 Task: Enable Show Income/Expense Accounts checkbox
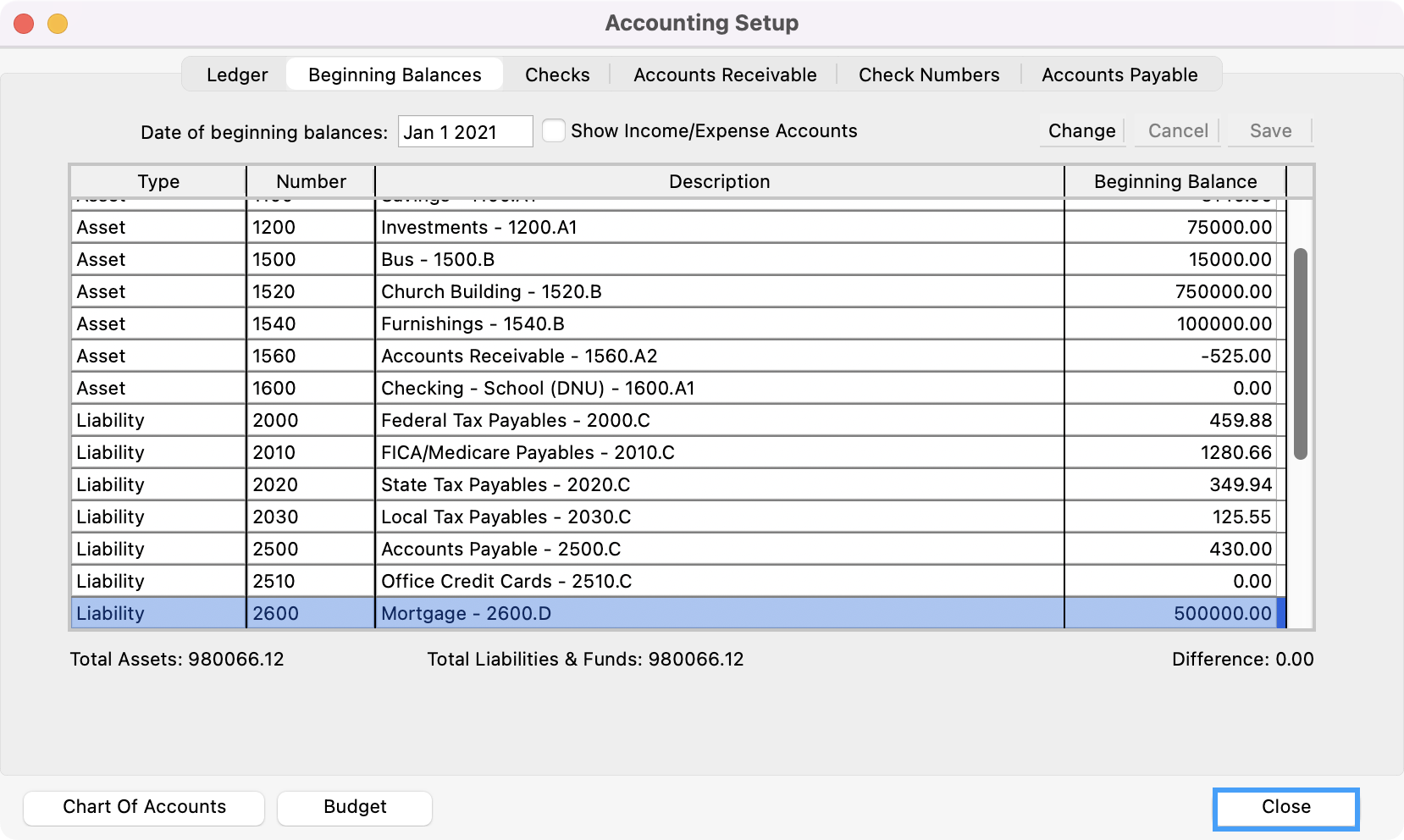(554, 131)
